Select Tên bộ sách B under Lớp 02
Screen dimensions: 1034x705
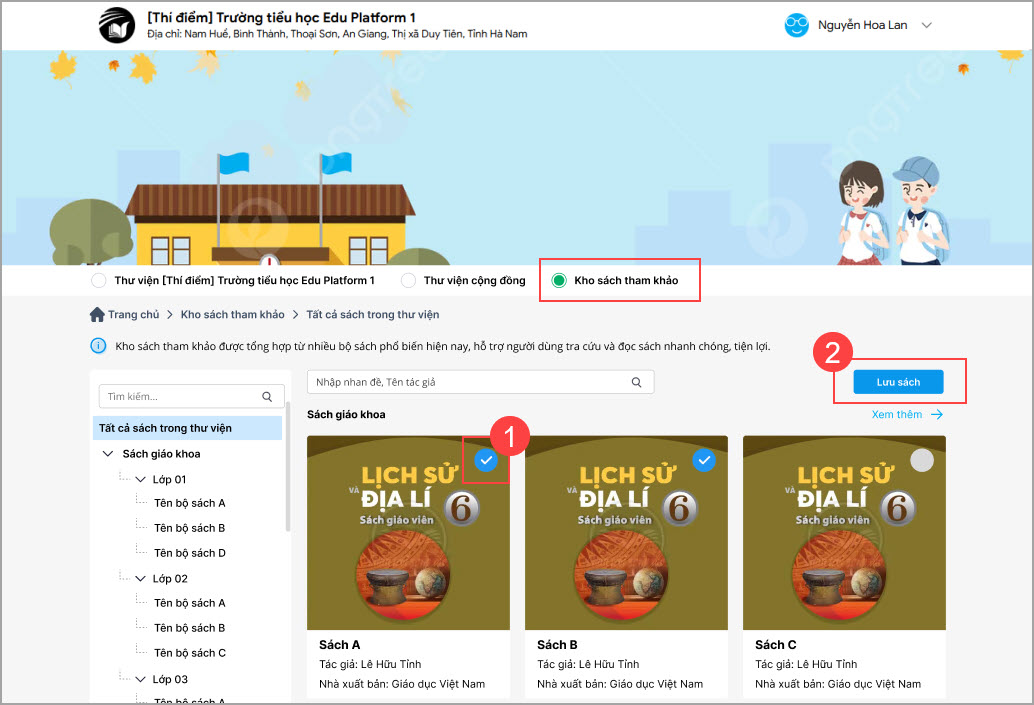[190, 628]
